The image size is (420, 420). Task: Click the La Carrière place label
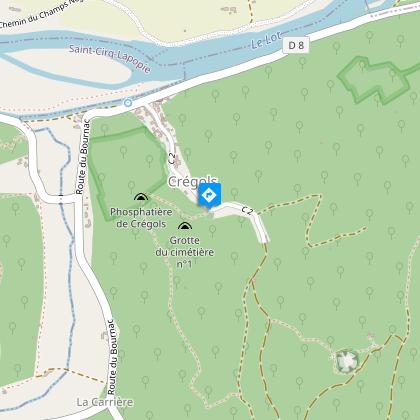point(105,402)
